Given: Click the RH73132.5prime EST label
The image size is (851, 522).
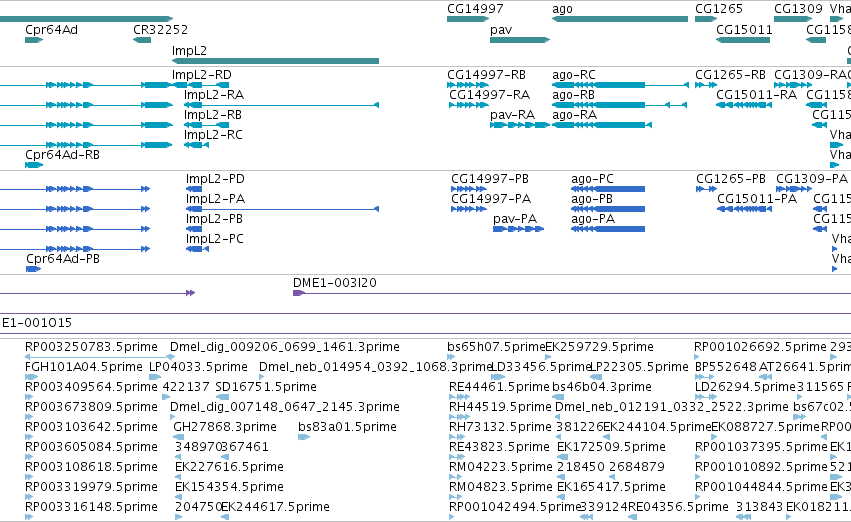Looking at the screenshot, I should tap(500, 427).
